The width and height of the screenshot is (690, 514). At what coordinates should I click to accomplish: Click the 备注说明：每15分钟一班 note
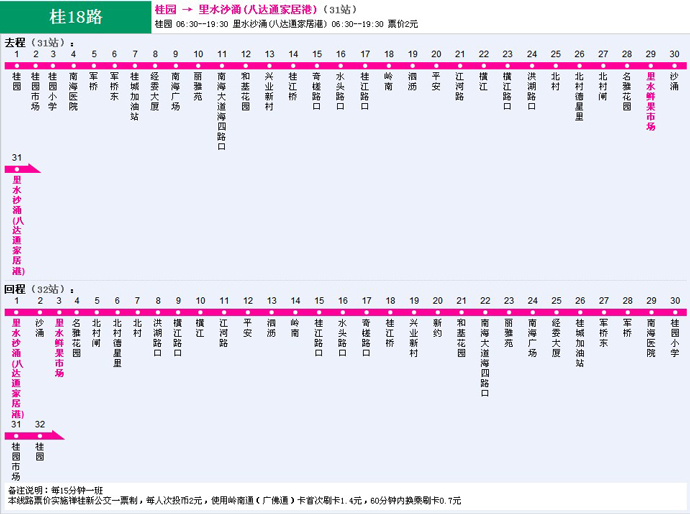55,490
